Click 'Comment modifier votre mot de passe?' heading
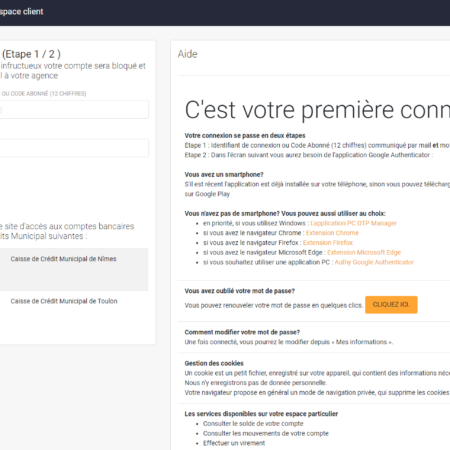 (242, 332)
